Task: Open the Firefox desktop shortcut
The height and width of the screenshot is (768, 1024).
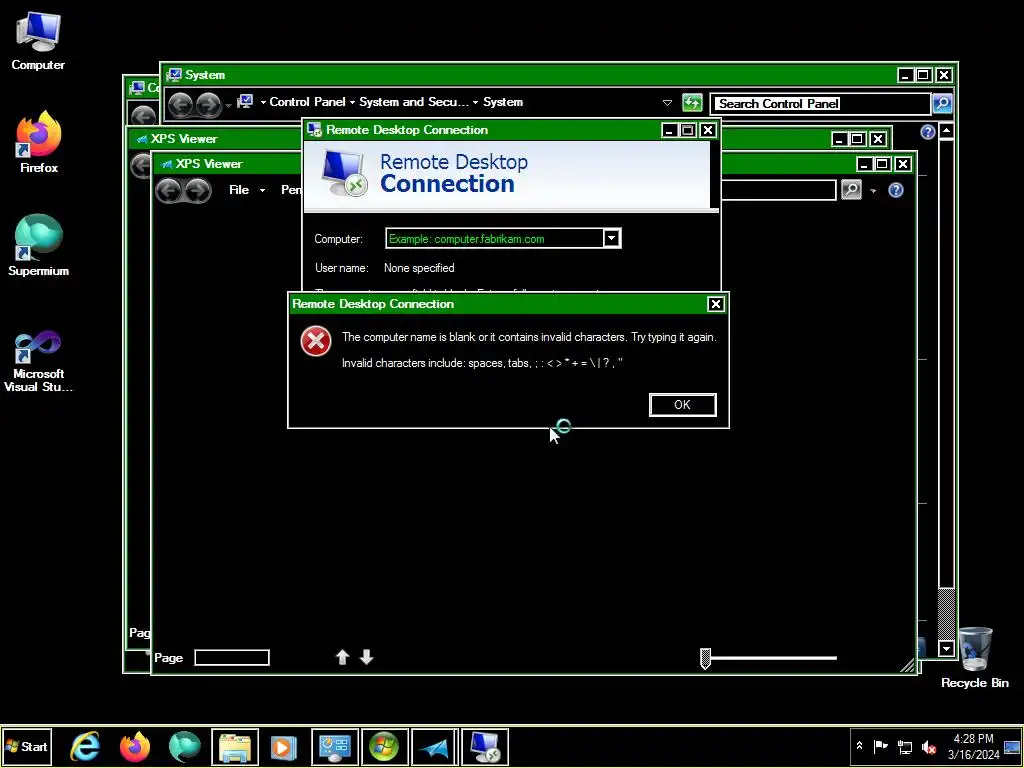Action: (x=39, y=142)
